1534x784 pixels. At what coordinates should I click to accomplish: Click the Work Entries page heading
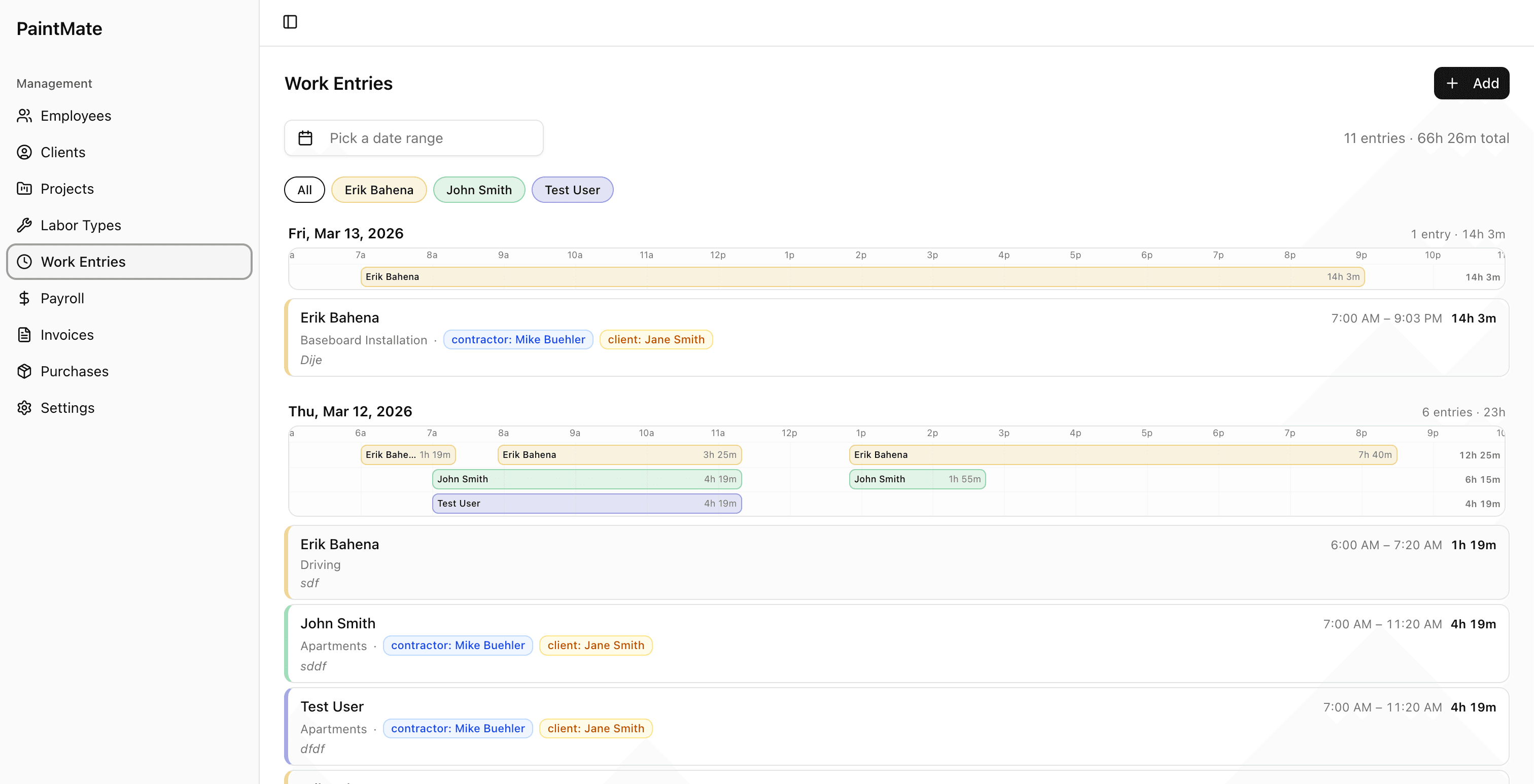[x=338, y=83]
